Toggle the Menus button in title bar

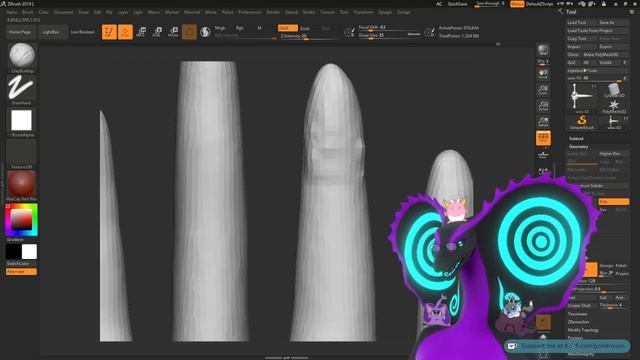517,4
